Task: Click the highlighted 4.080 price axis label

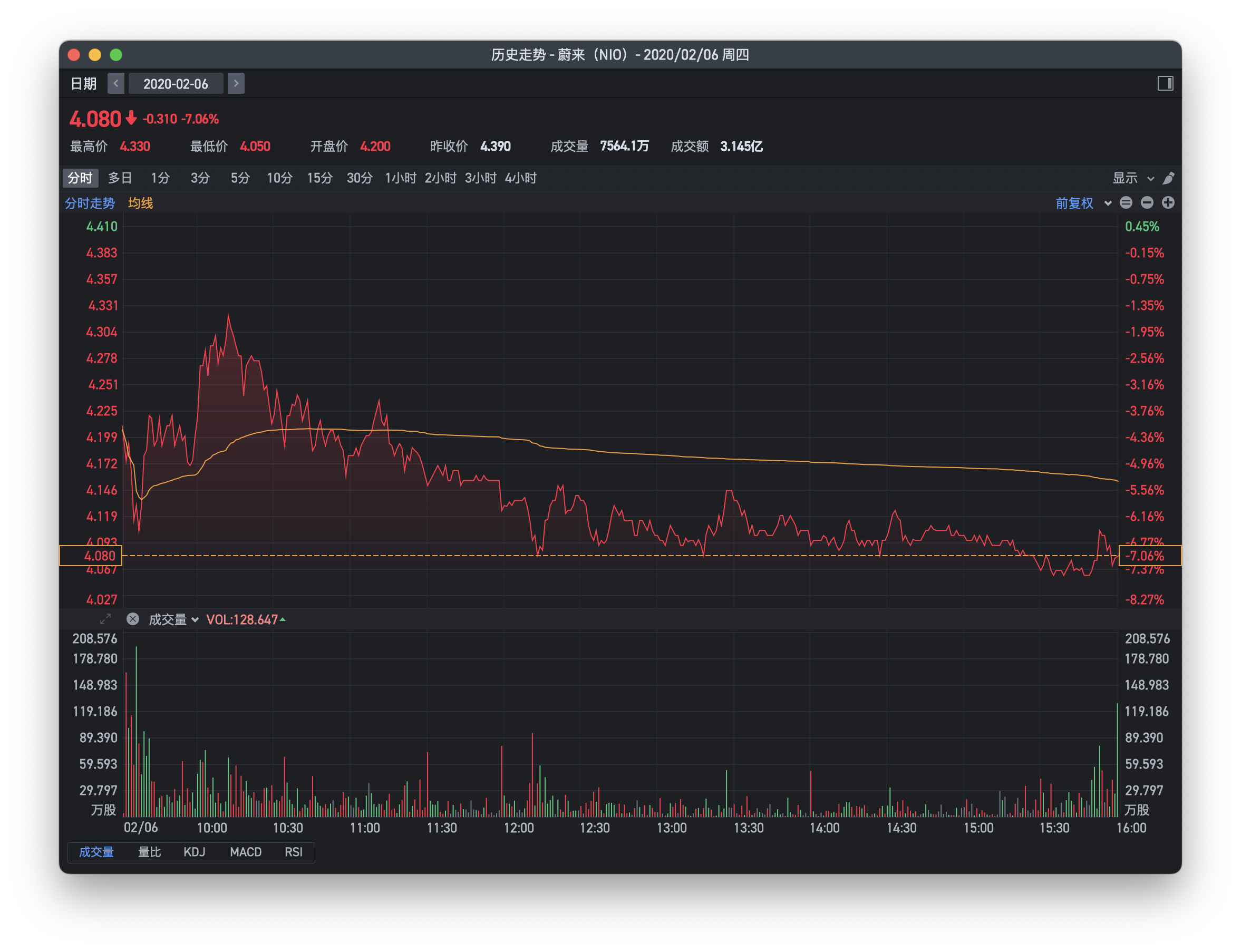Action: click(91, 556)
